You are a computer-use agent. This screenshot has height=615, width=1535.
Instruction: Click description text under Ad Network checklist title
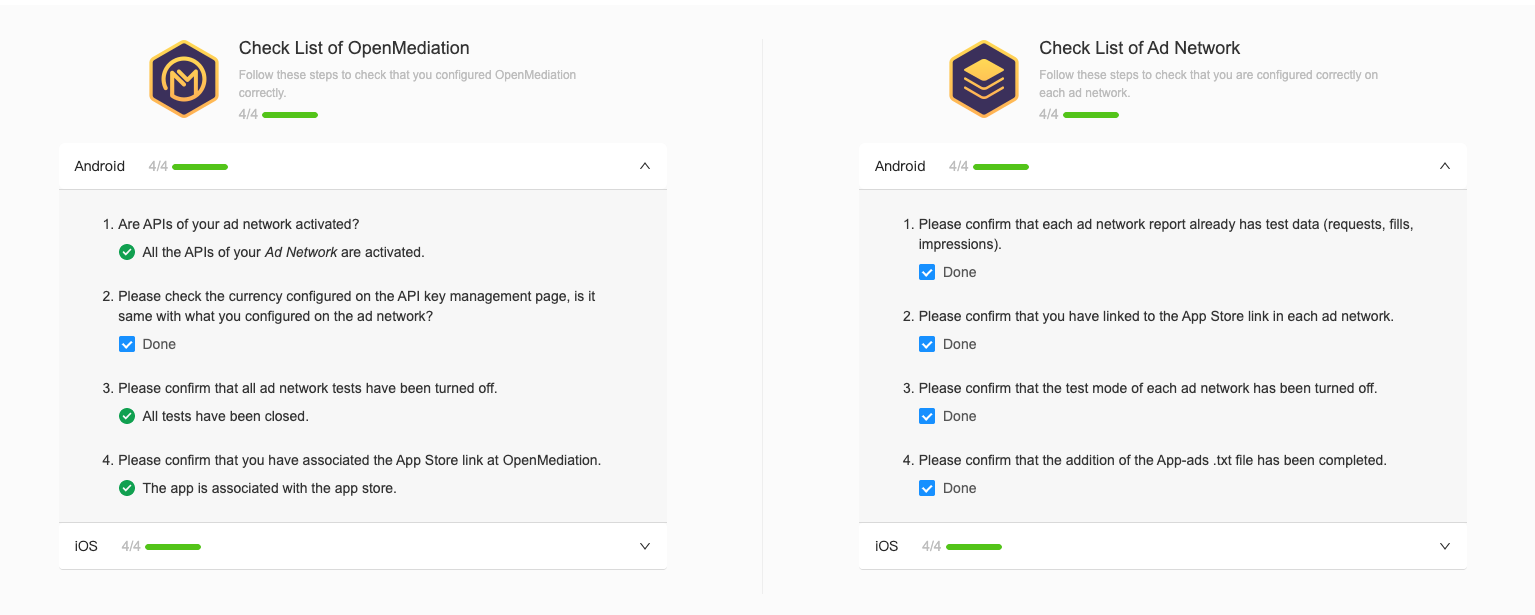tap(1208, 84)
